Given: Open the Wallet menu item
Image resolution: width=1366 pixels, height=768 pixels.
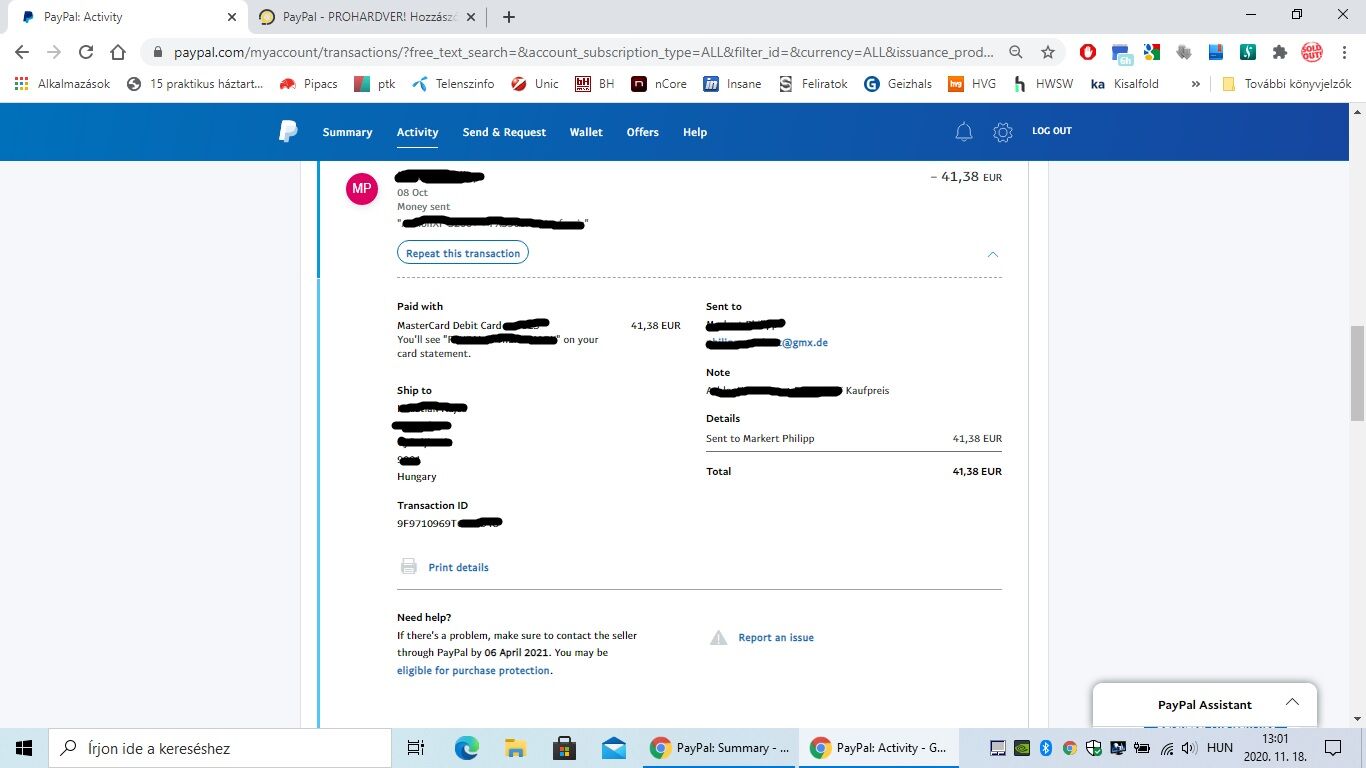Looking at the screenshot, I should [x=586, y=132].
